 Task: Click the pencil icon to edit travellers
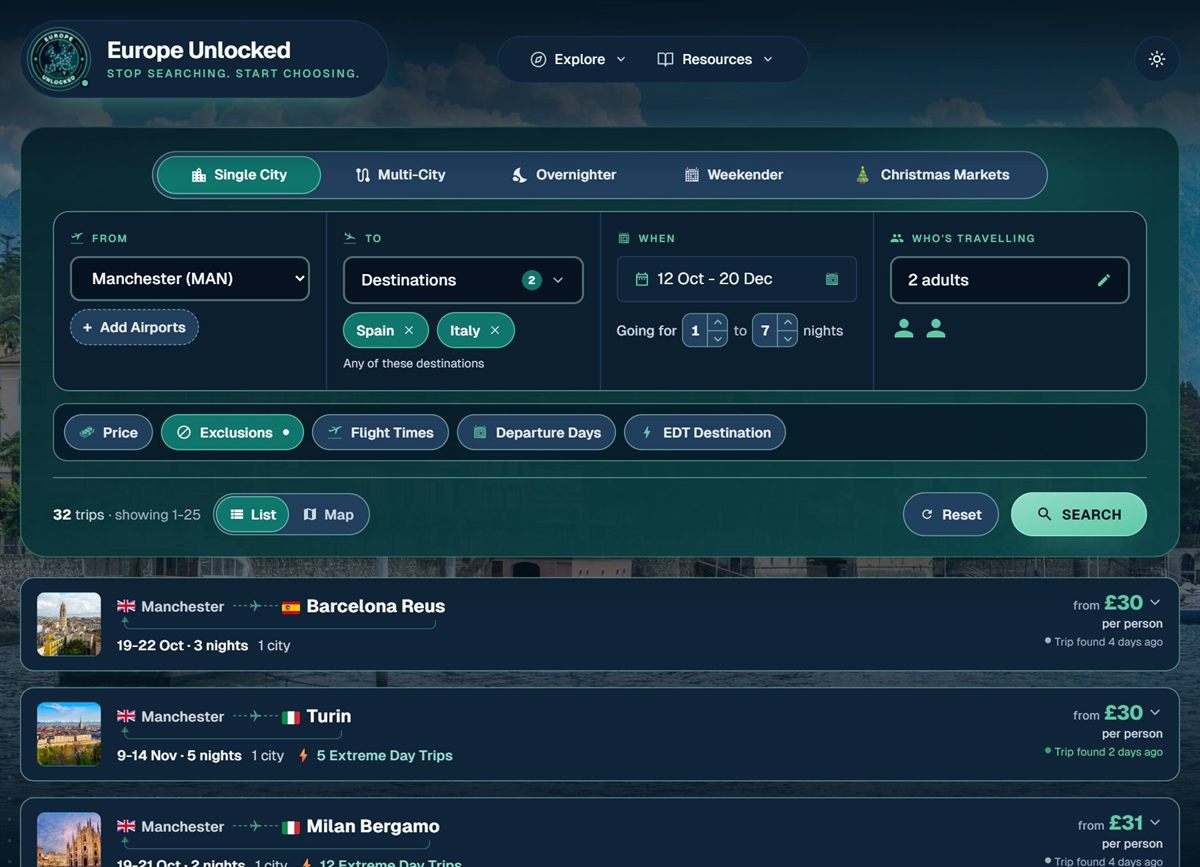click(1104, 280)
